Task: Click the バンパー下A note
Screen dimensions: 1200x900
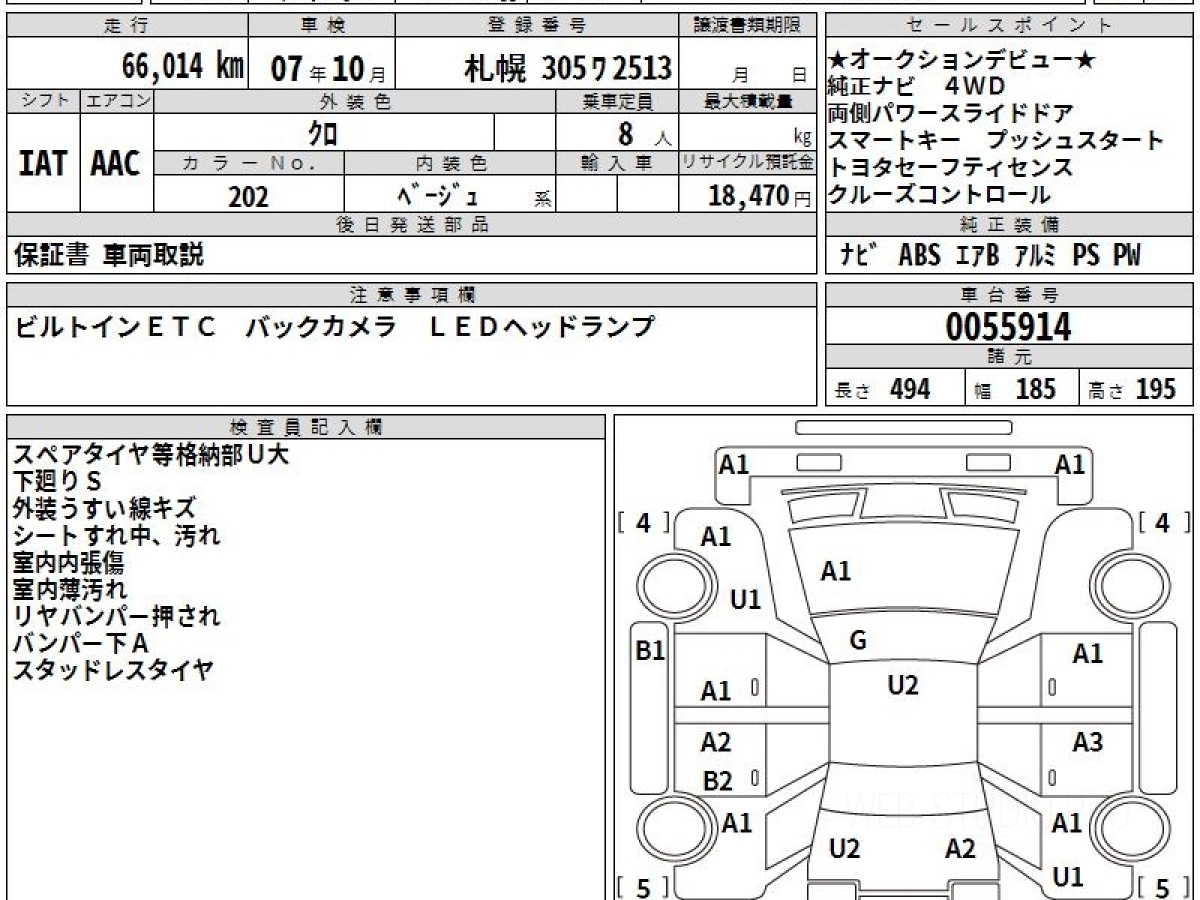Action: [80, 643]
